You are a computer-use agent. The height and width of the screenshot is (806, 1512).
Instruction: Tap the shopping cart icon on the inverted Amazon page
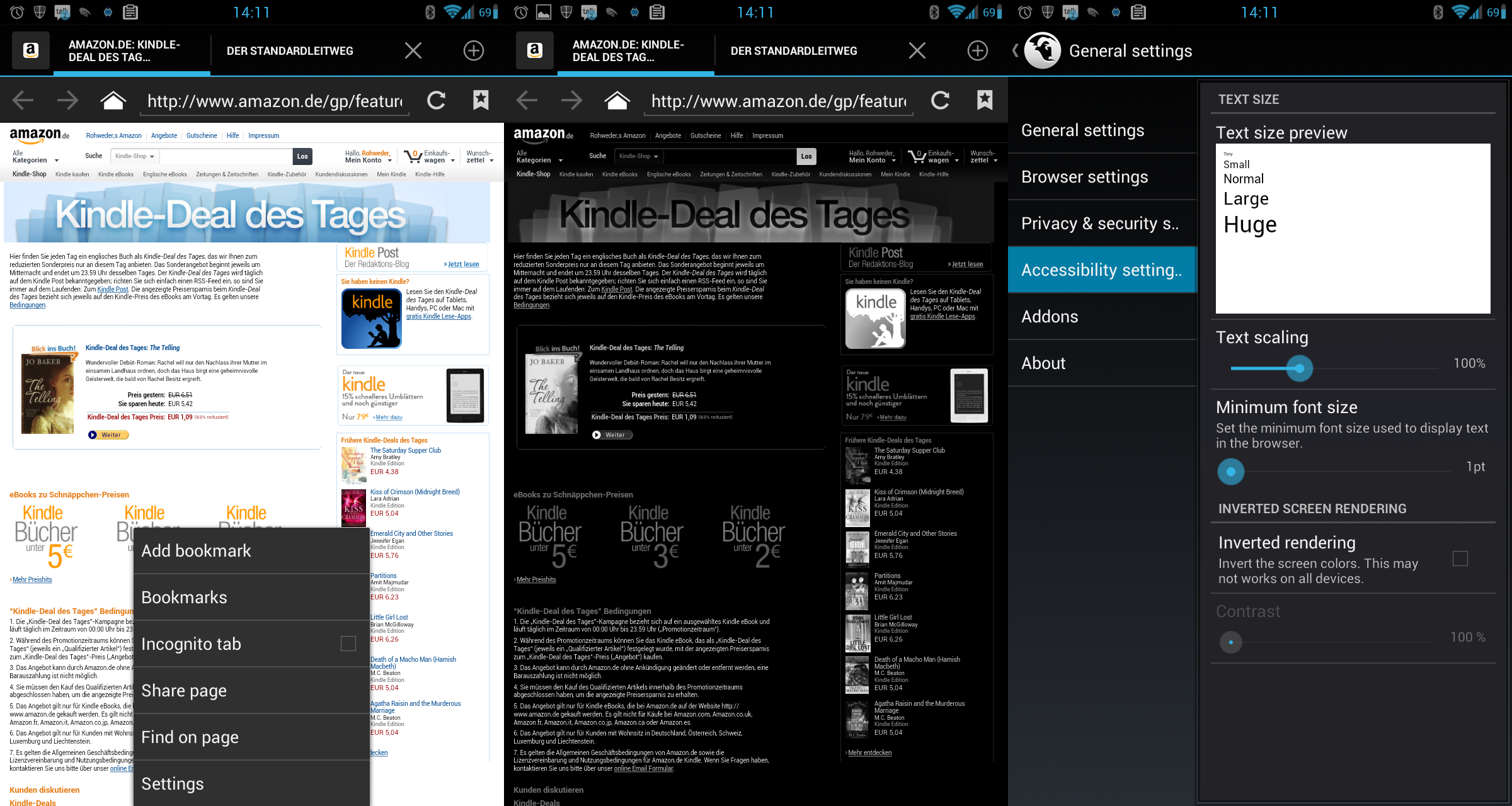pyautogui.click(x=917, y=156)
